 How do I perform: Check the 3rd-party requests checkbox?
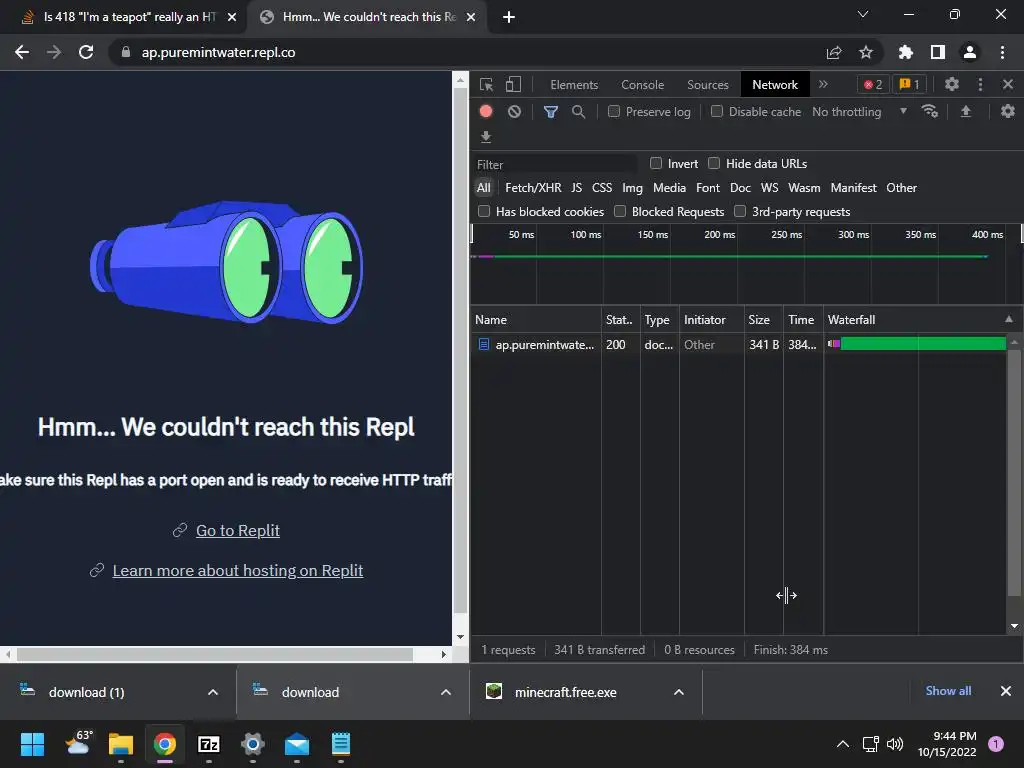pos(740,211)
